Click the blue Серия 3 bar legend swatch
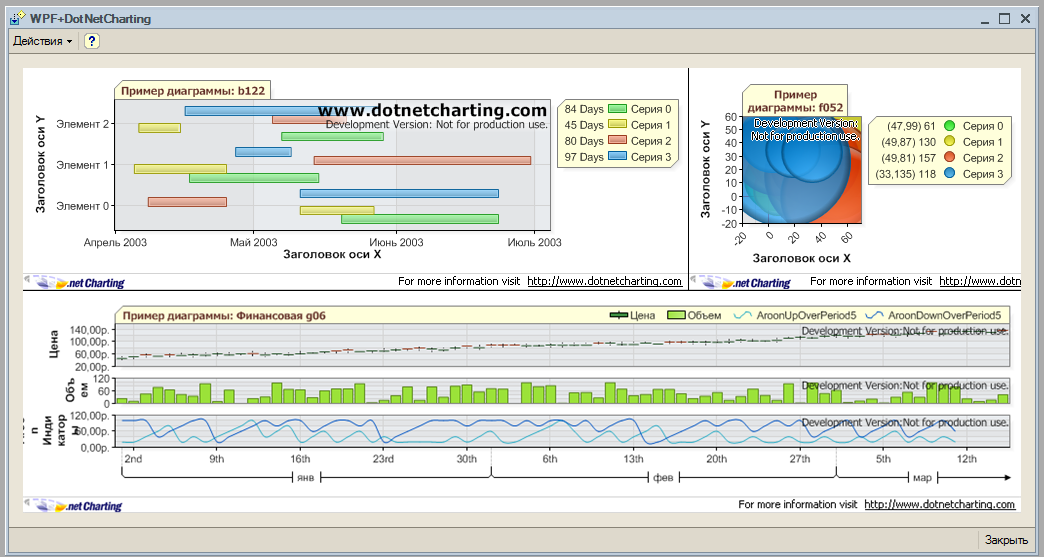The width and height of the screenshot is (1044, 557). click(x=617, y=157)
